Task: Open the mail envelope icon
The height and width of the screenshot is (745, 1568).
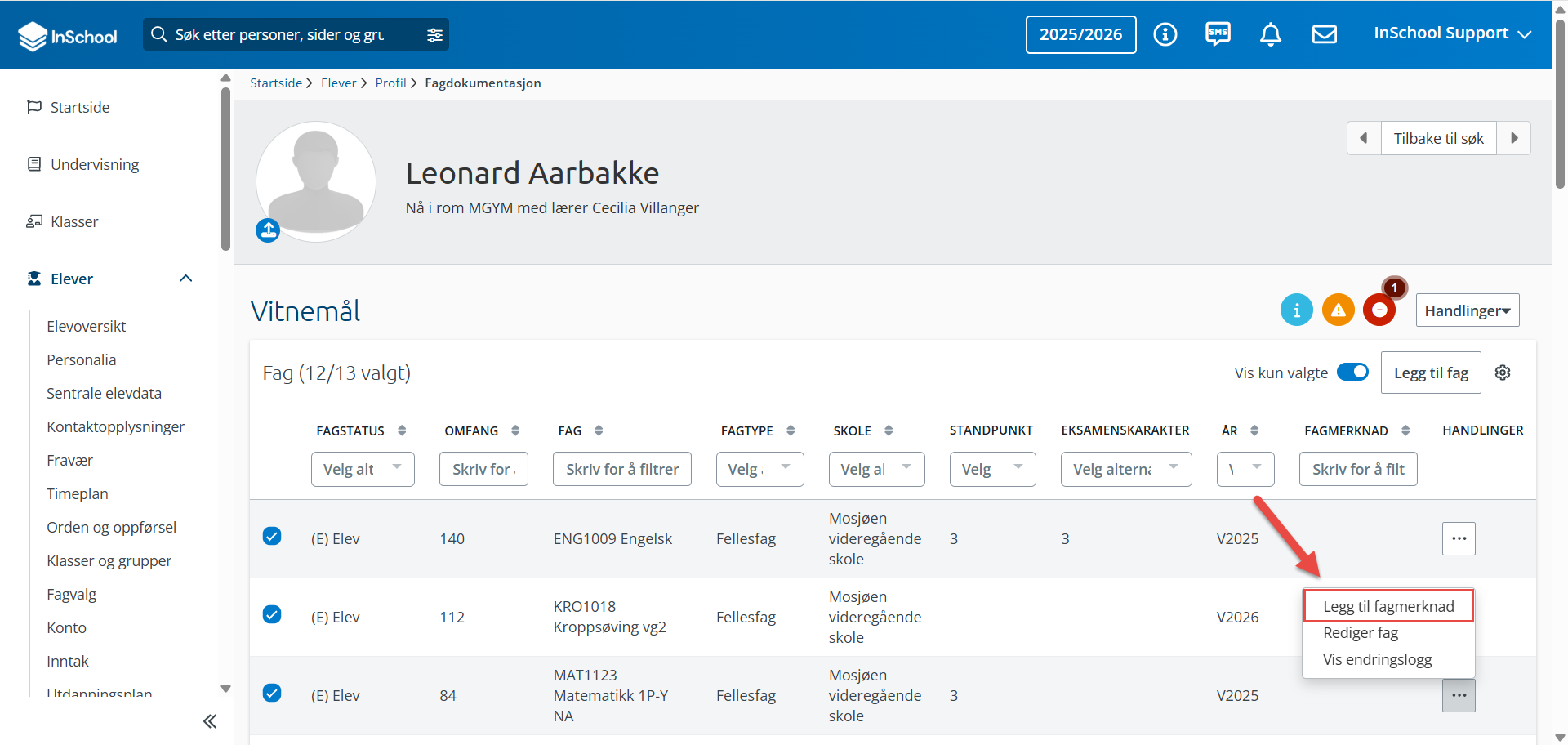Action: click(x=1324, y=34)
